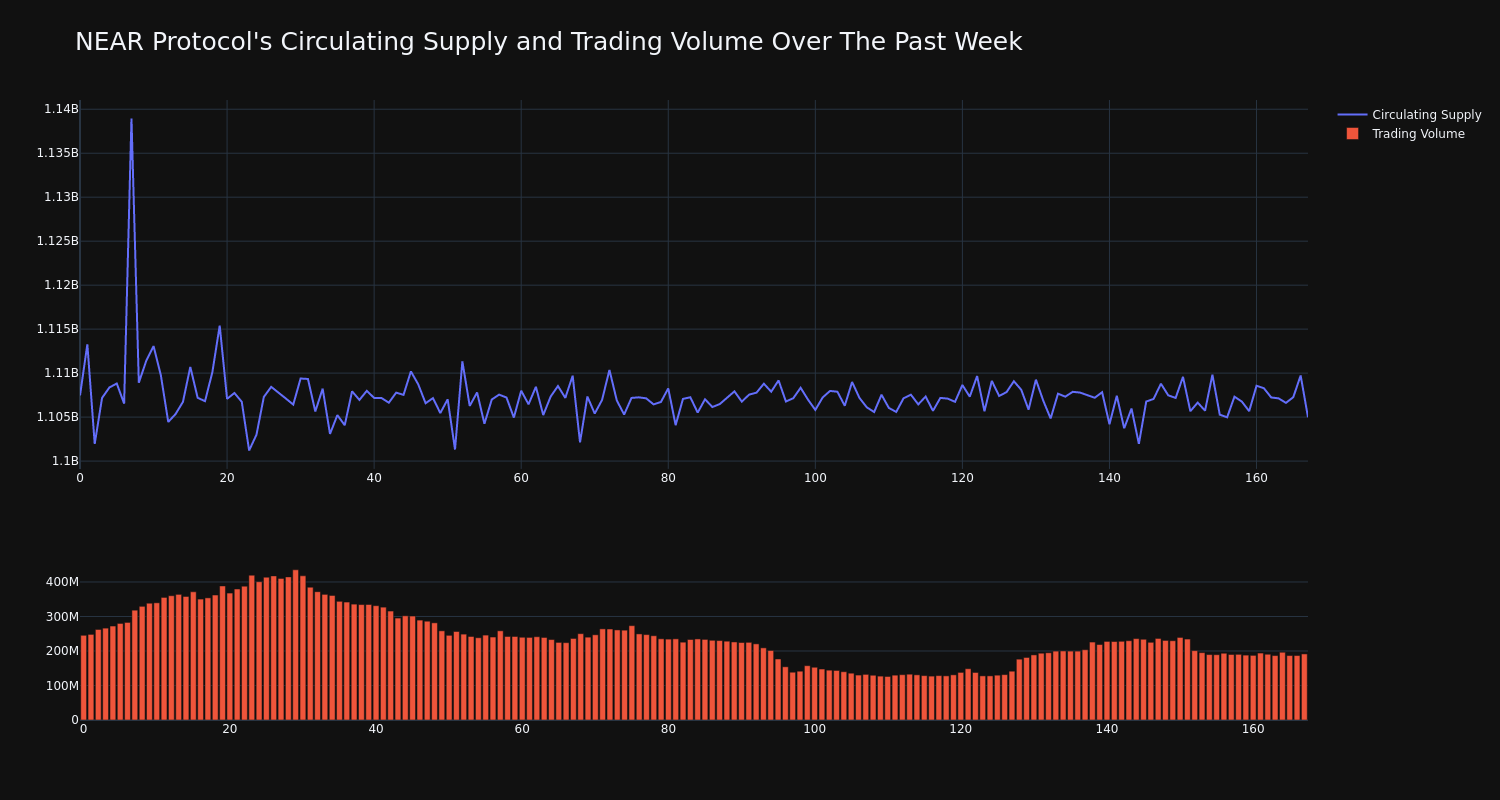Click x-axis label 100 on volume chart

click(815, 729)
